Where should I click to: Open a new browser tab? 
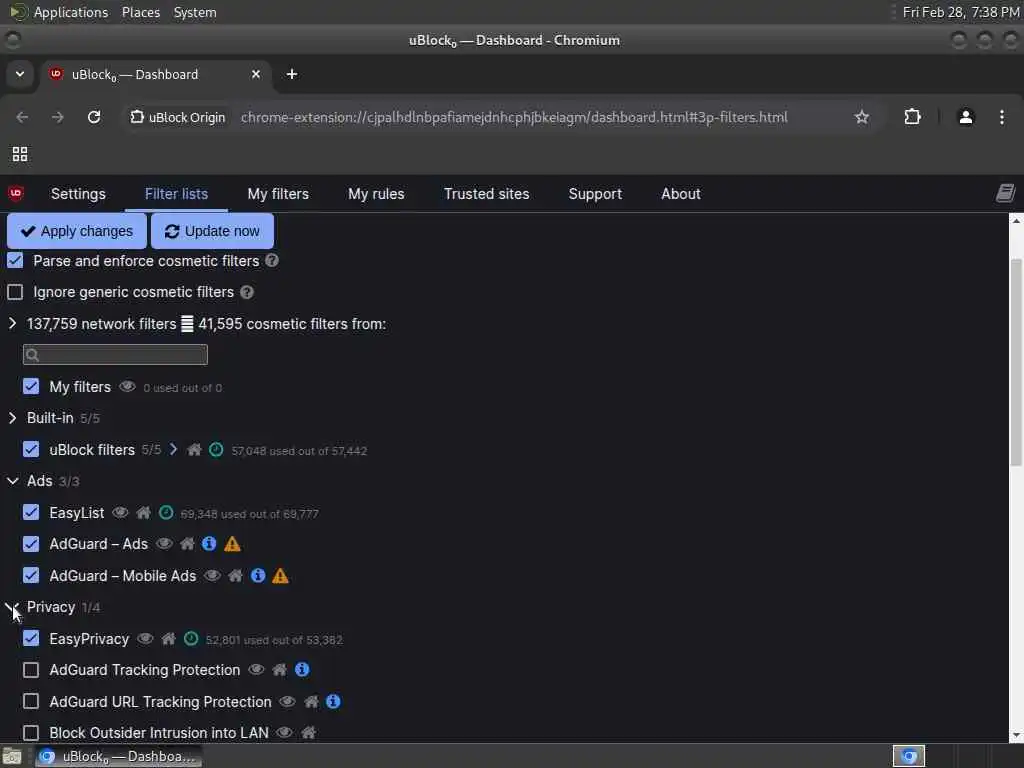(292, 74)
